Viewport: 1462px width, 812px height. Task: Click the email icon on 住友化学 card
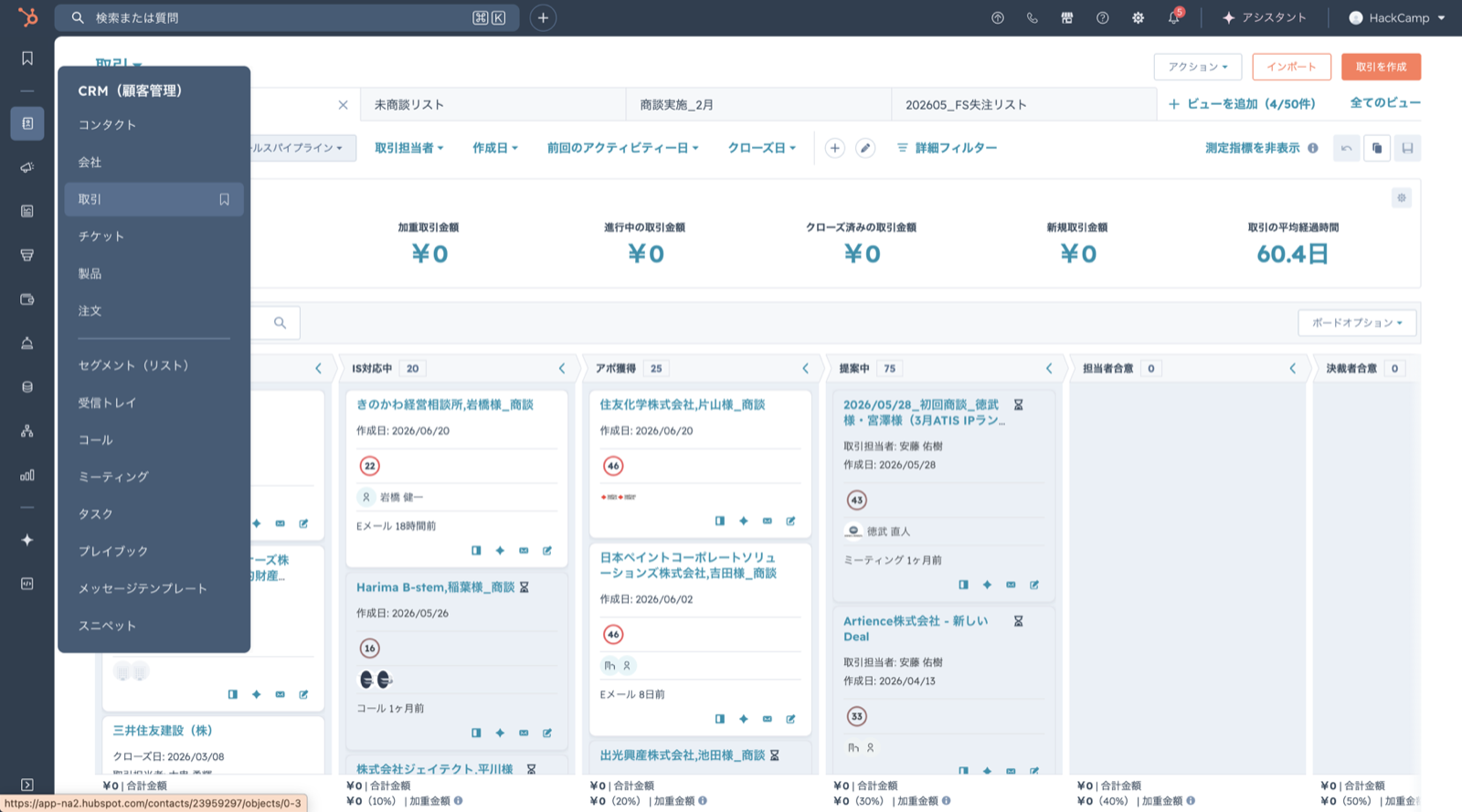[768, 521]
